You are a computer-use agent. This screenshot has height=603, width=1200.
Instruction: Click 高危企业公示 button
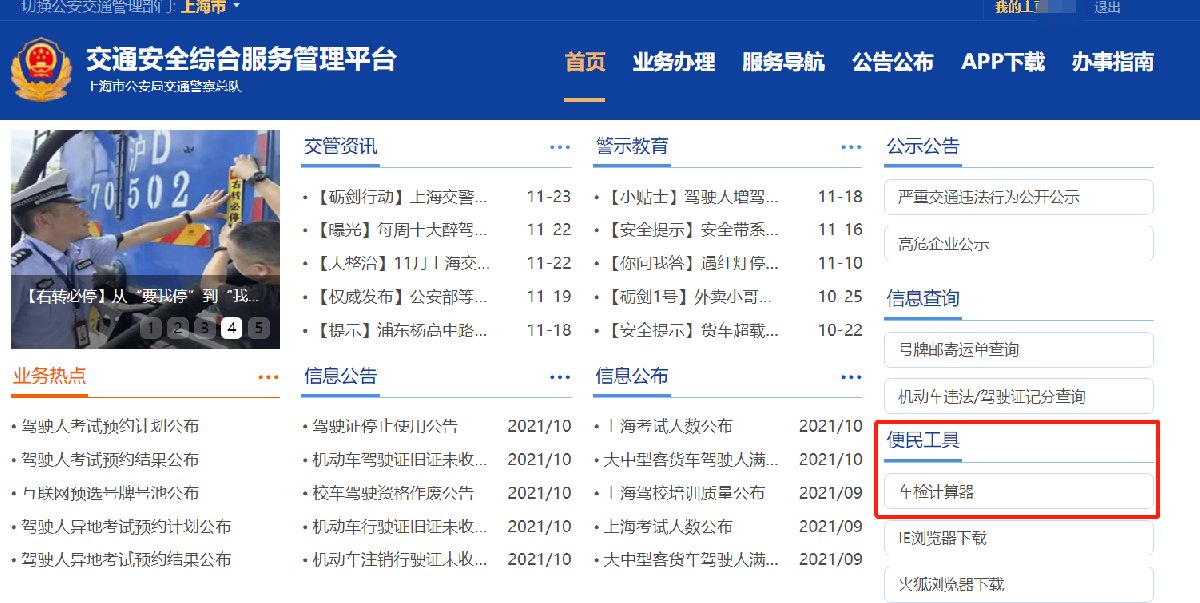[x=1019, y=244]
